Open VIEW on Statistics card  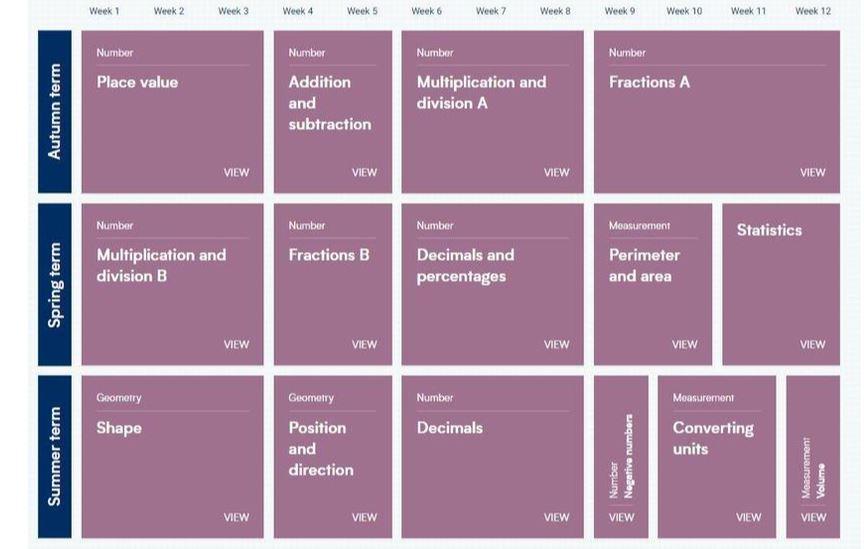coord(812,344)
